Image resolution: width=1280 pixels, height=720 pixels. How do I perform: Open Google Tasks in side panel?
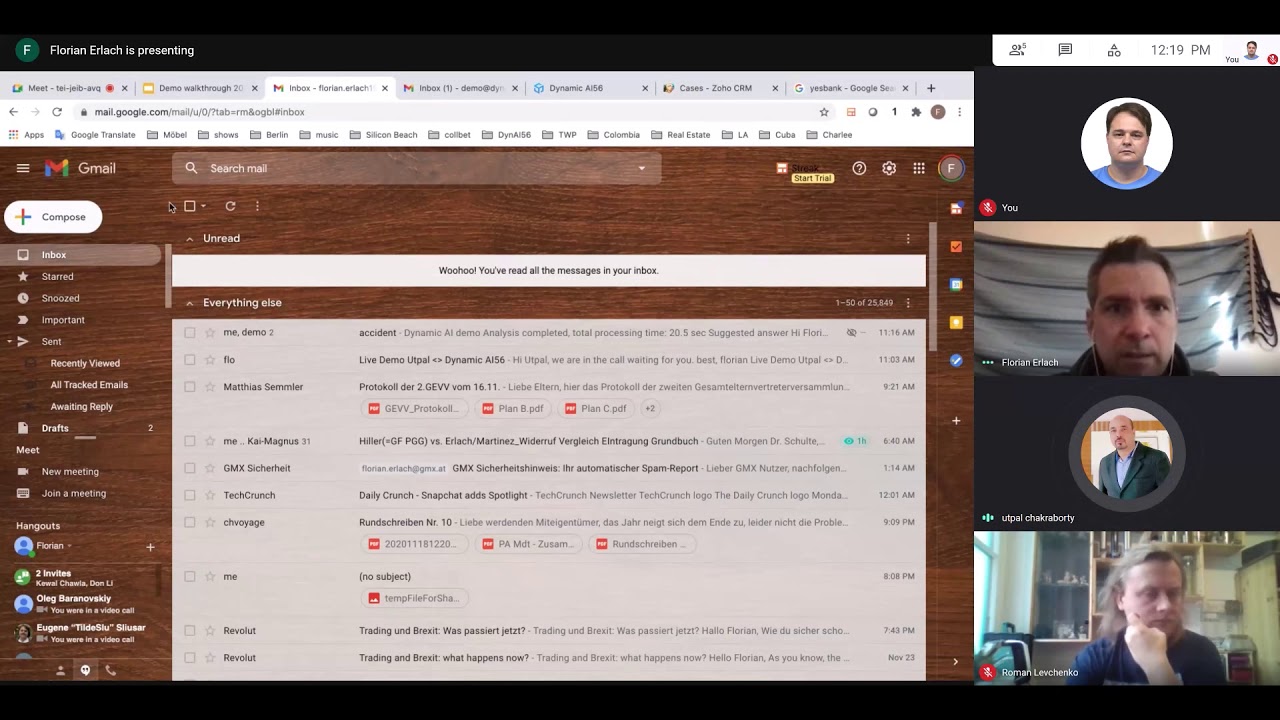pyautogui.click(x=956, y=360)
